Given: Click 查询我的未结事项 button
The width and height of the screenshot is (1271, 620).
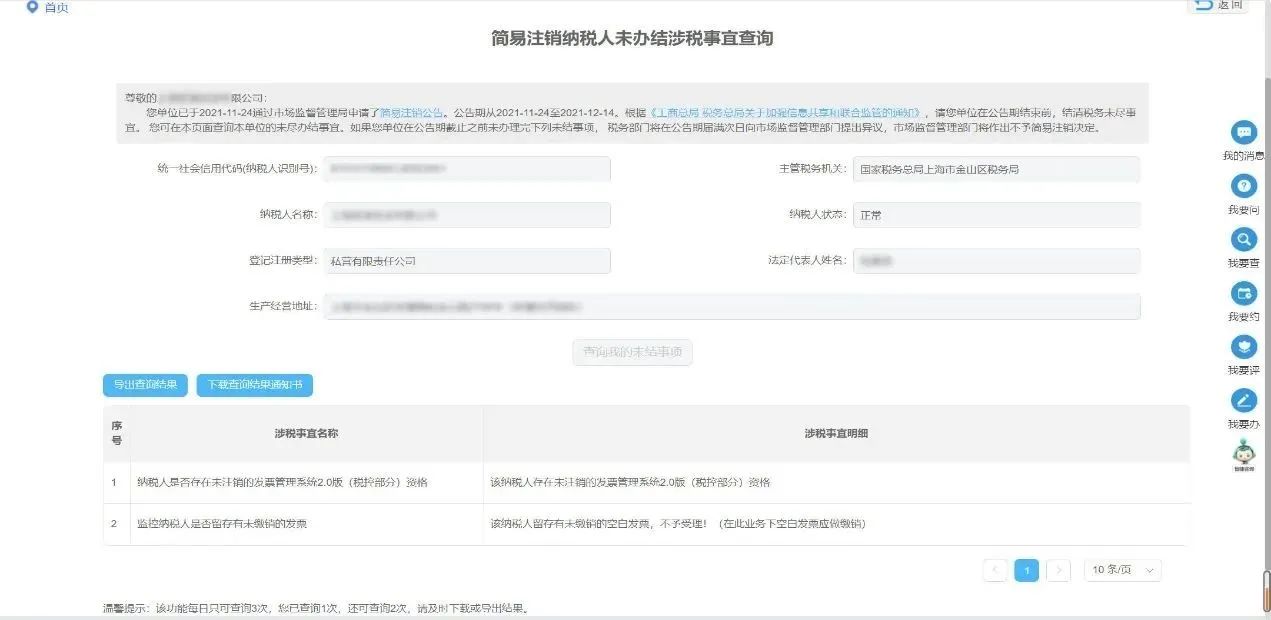Looking at the screenshot, I should point(633,352).
